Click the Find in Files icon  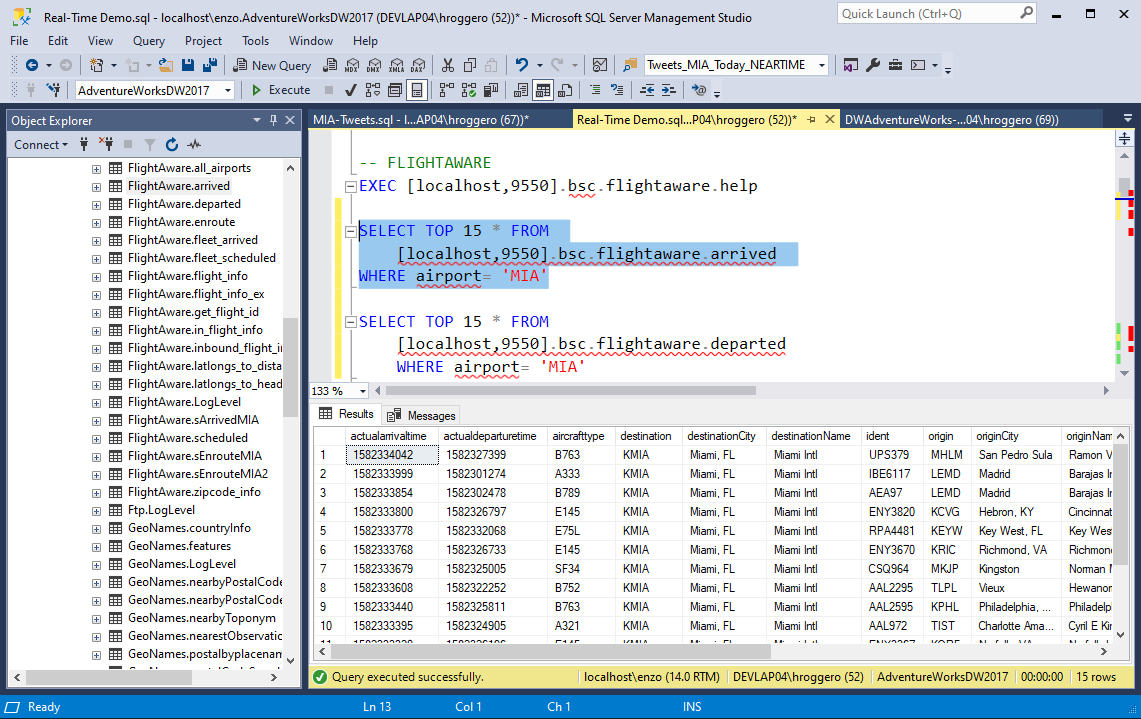[x=630, y=65]
